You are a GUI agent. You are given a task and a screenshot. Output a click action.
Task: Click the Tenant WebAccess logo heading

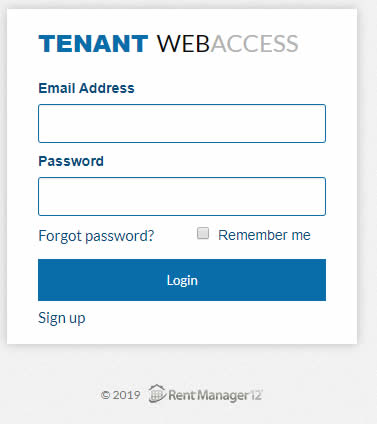(168, 44)
